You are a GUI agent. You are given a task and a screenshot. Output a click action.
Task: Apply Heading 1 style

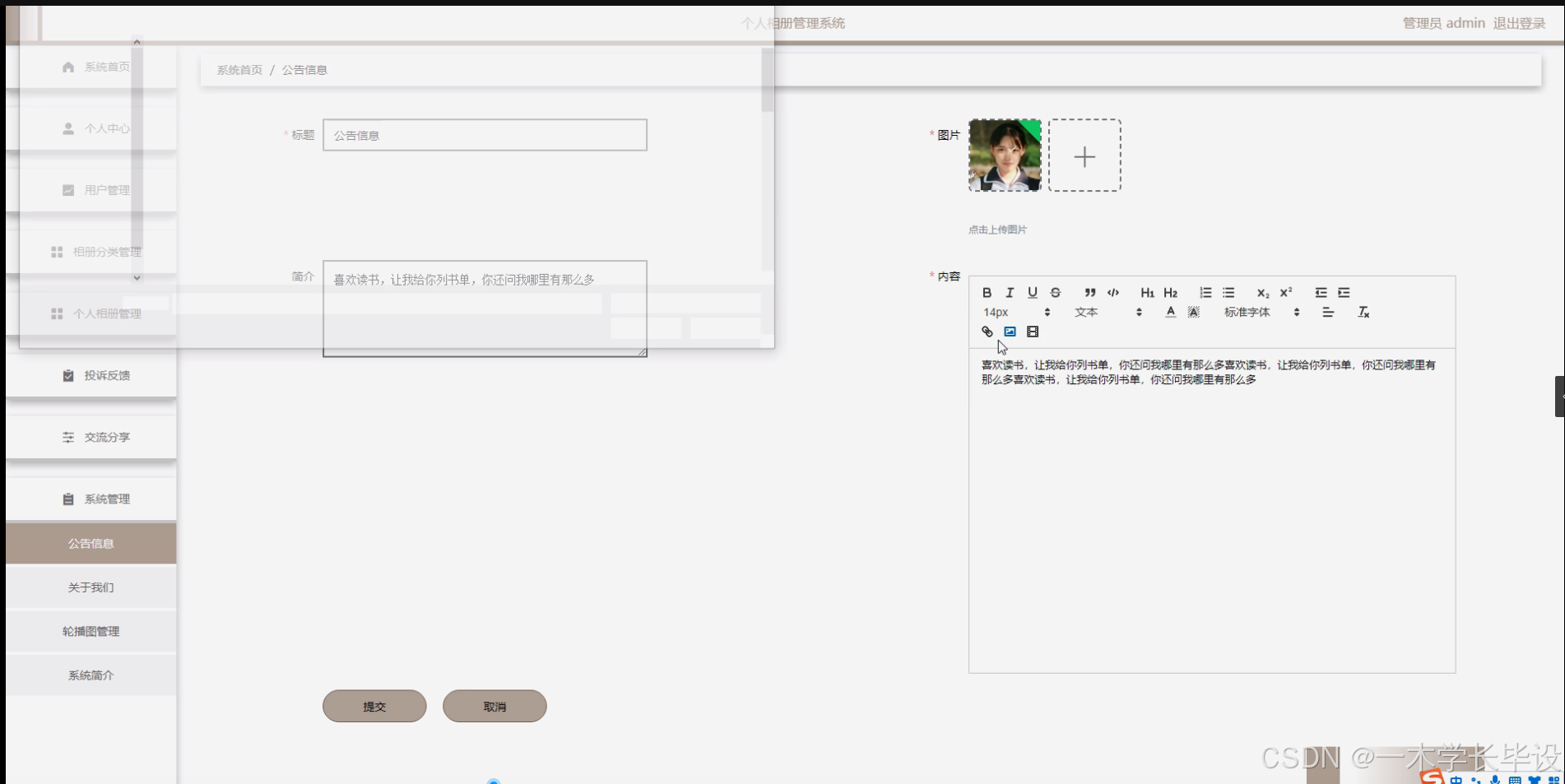pos(1147,293)
